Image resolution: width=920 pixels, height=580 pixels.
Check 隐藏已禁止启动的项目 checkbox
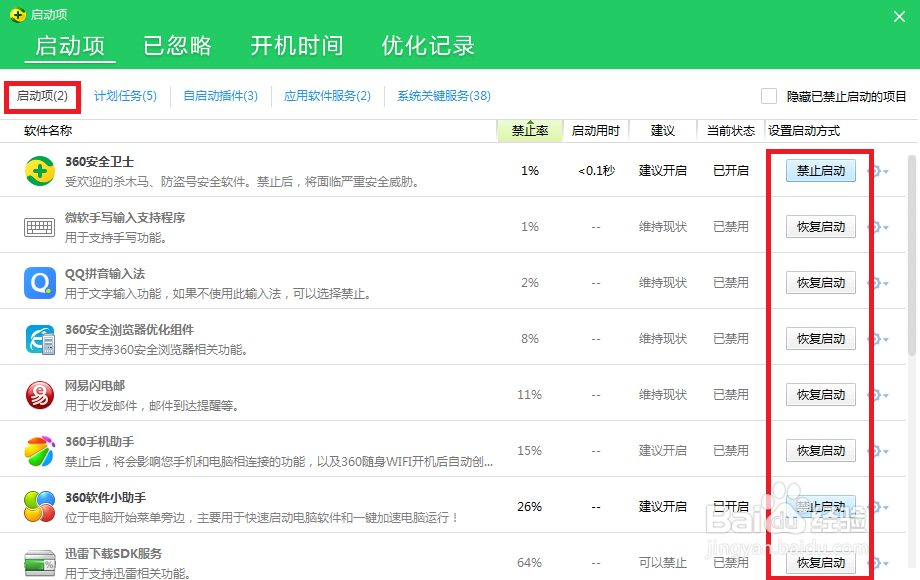[x=769, y=96]
